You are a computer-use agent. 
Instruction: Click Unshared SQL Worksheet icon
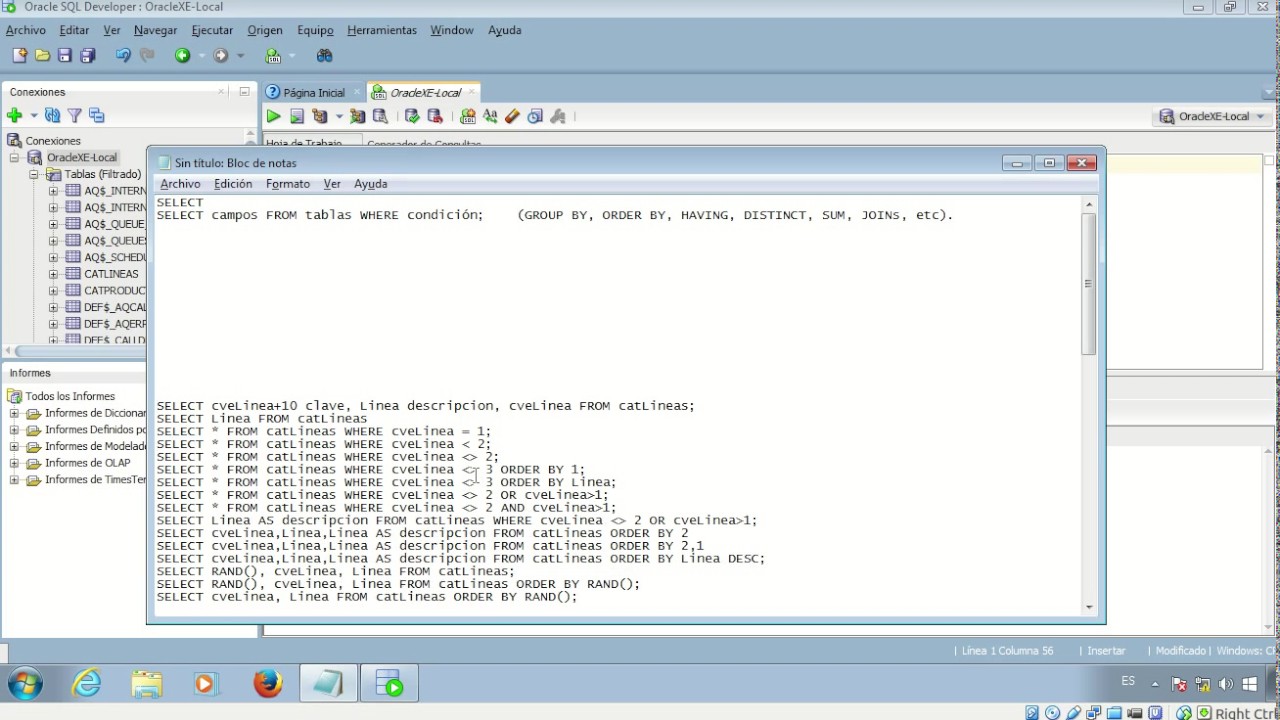tap(468, 116)
